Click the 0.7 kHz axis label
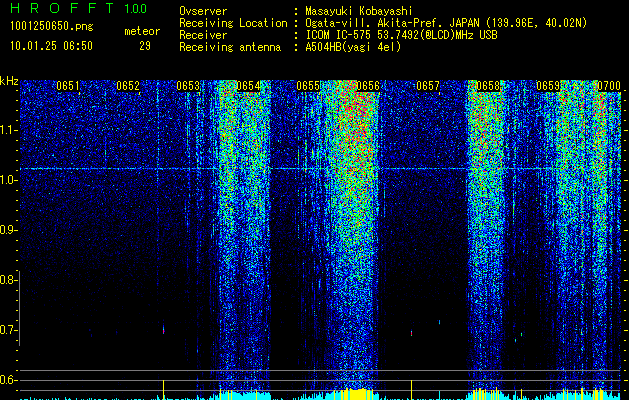629x400 pixels. point(8,330)
